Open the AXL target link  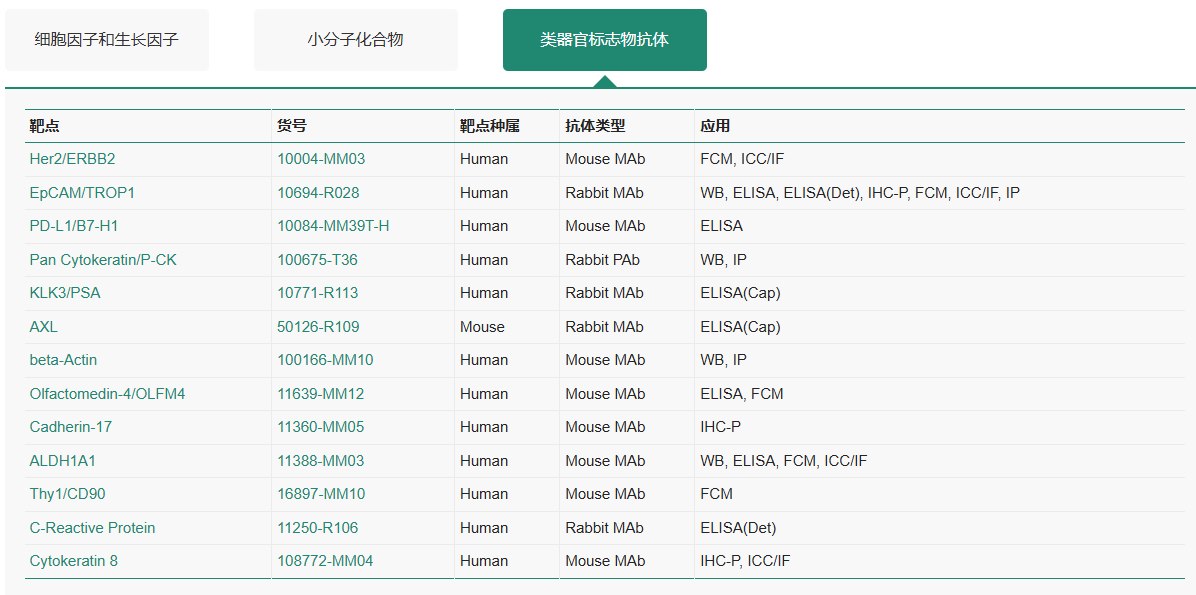tap(43, 327)
